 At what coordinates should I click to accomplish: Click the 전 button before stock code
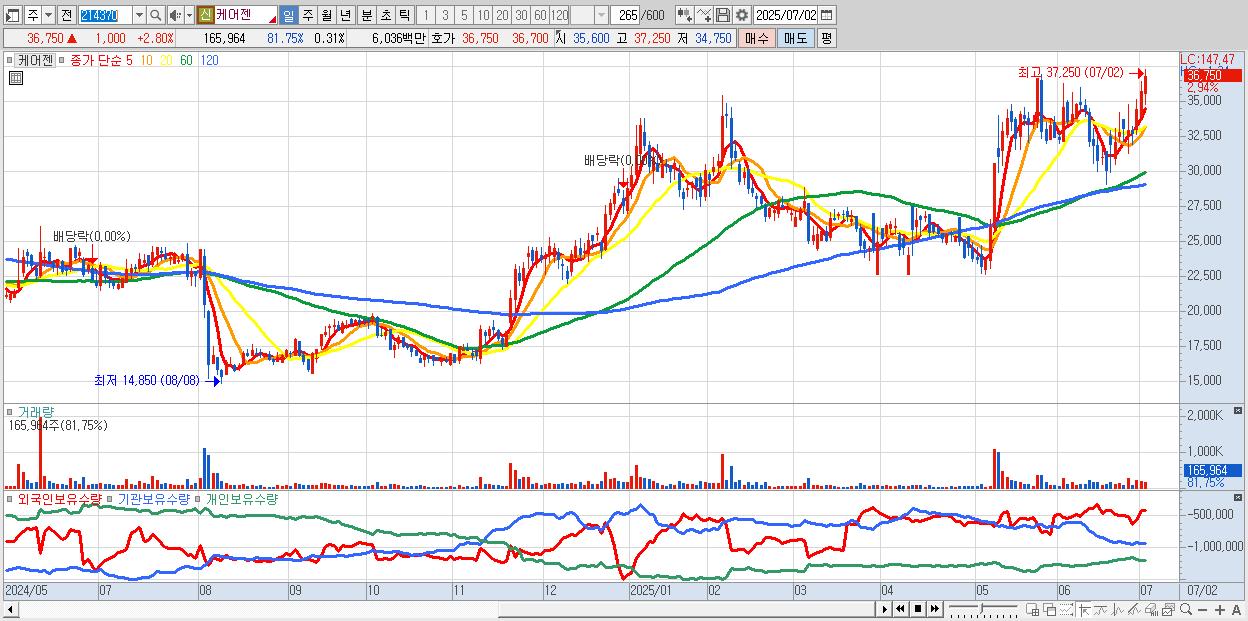click(66, 15)
